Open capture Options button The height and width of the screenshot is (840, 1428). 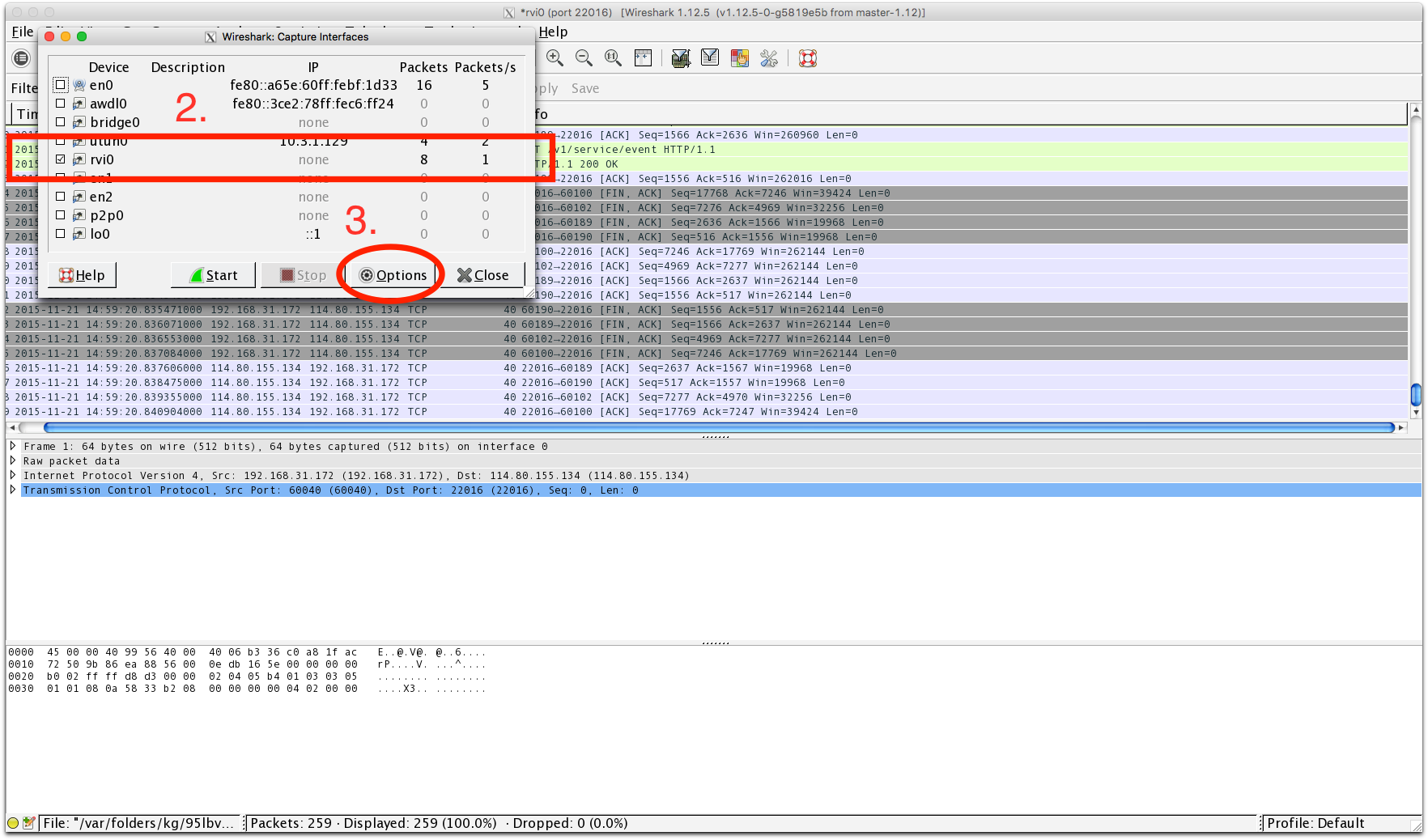393,275
